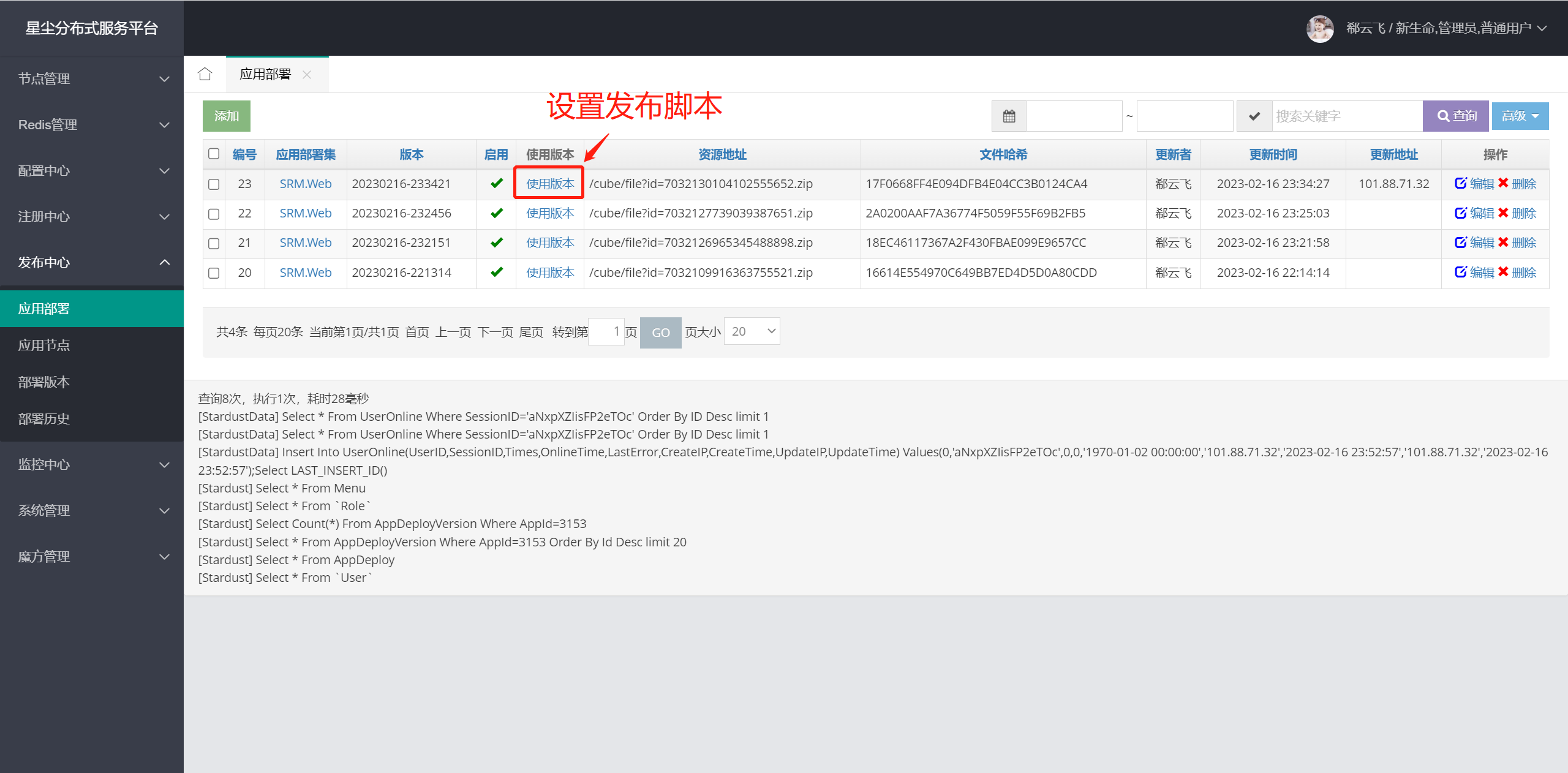The height and width of the screenshot is (773, 1568).
Task: Click the user avatar picture
Action: click(x=1320, y=28)
